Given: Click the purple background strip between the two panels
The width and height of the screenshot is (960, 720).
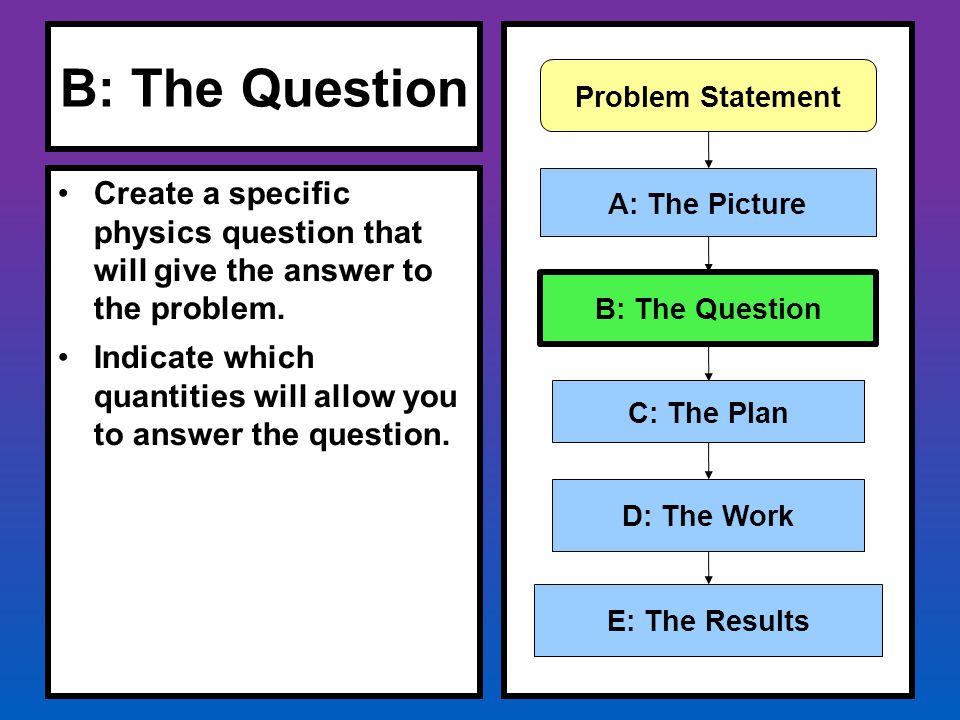Looking at the screenshot, I should 492,360.
